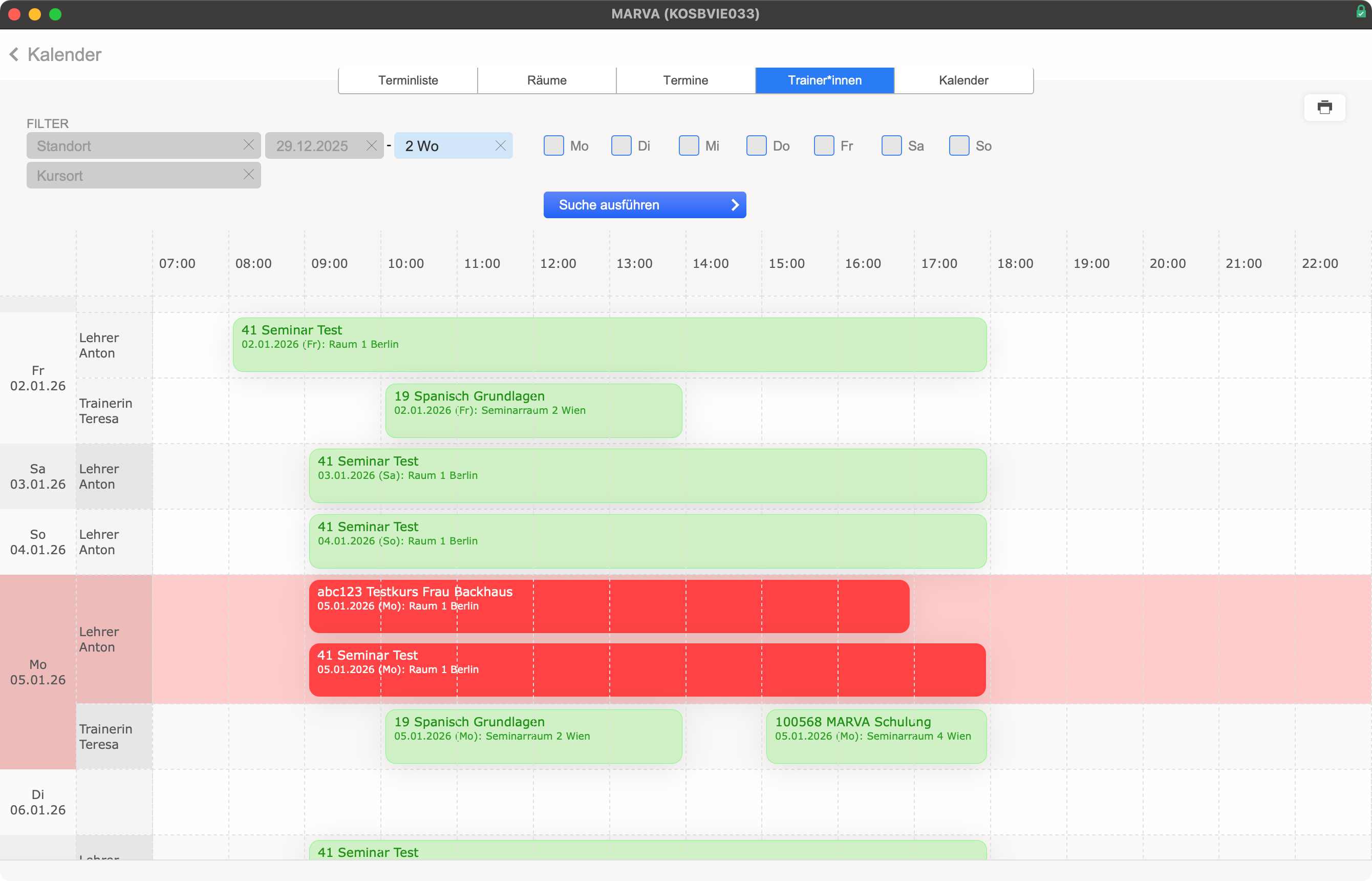
Task: Open red abc123 Testkurs Frau Backhaus appointment
Action: (608, 606)
